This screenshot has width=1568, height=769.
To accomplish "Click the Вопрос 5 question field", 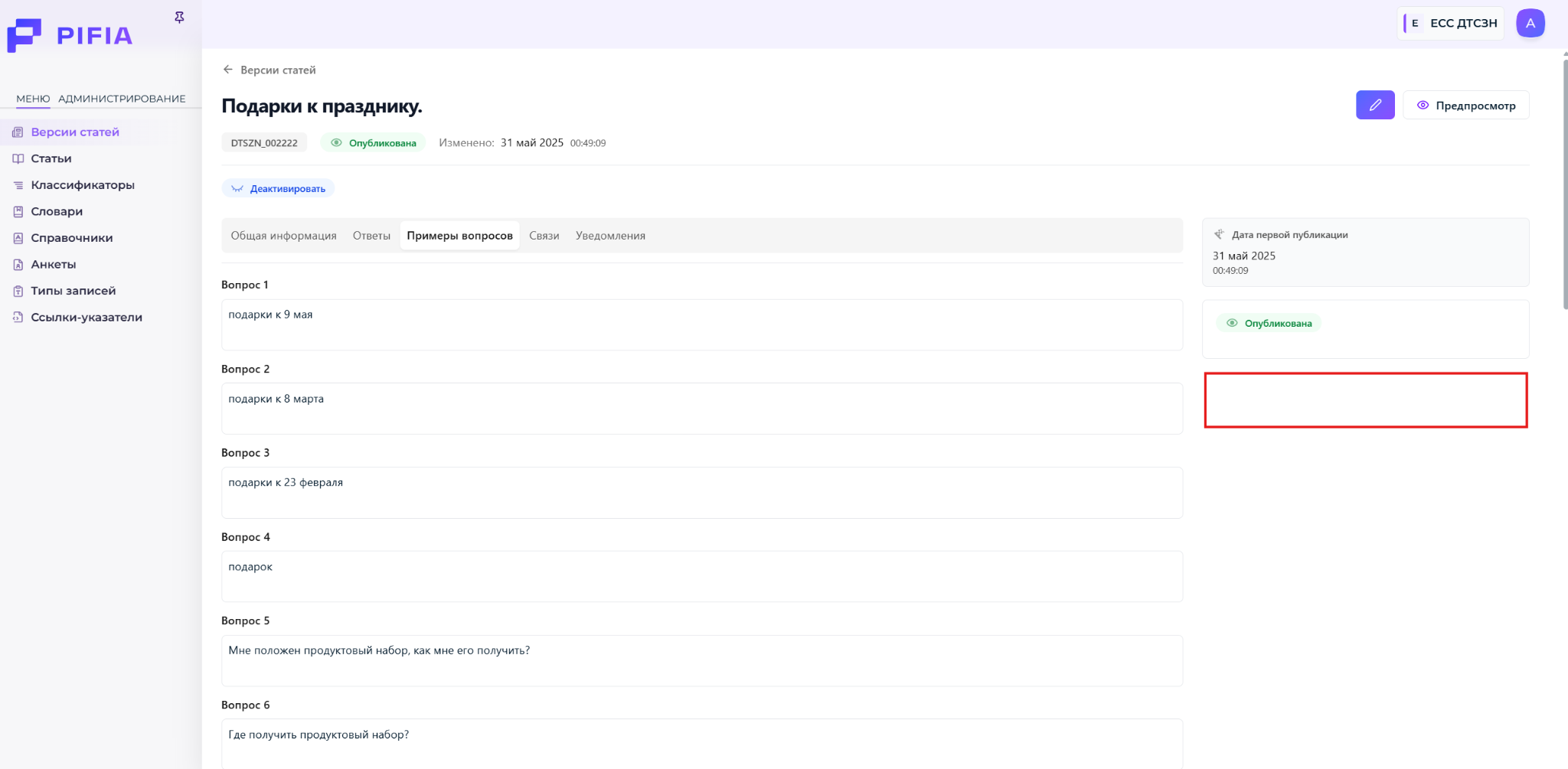I will tap(701, 660).
